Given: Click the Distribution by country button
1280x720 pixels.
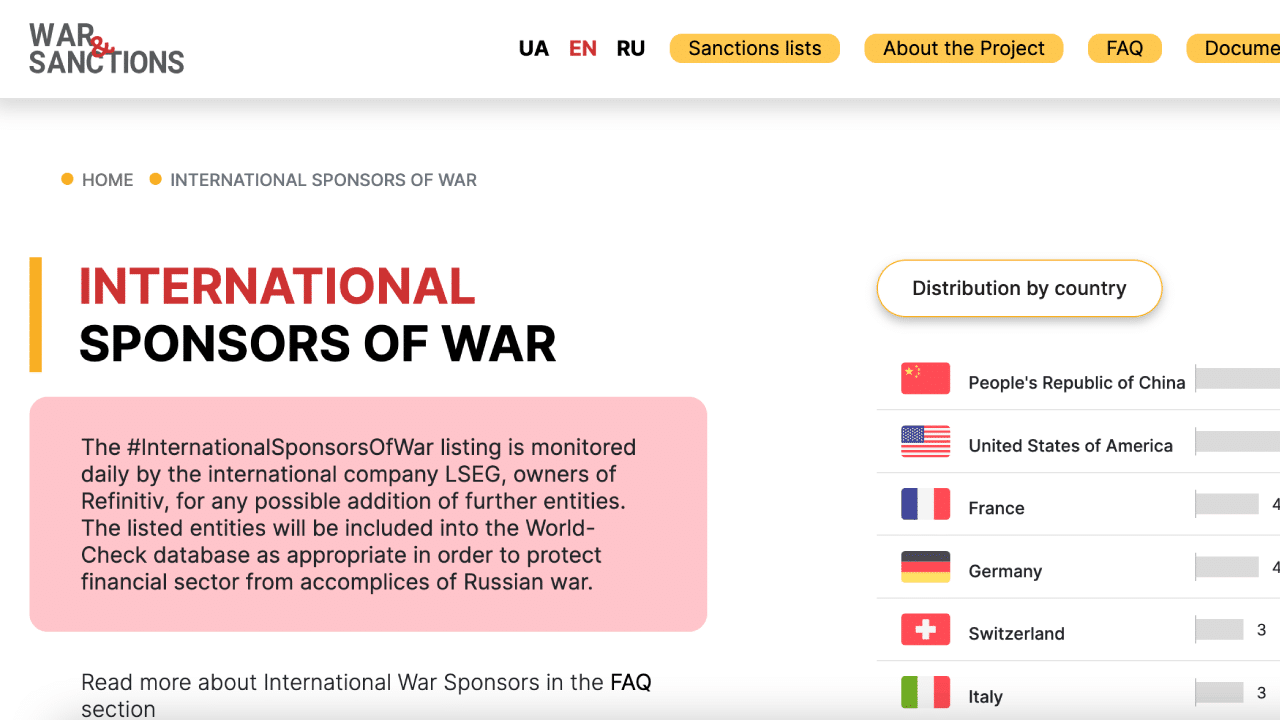Looking at the screenshot, I should tap(1019, 289).
